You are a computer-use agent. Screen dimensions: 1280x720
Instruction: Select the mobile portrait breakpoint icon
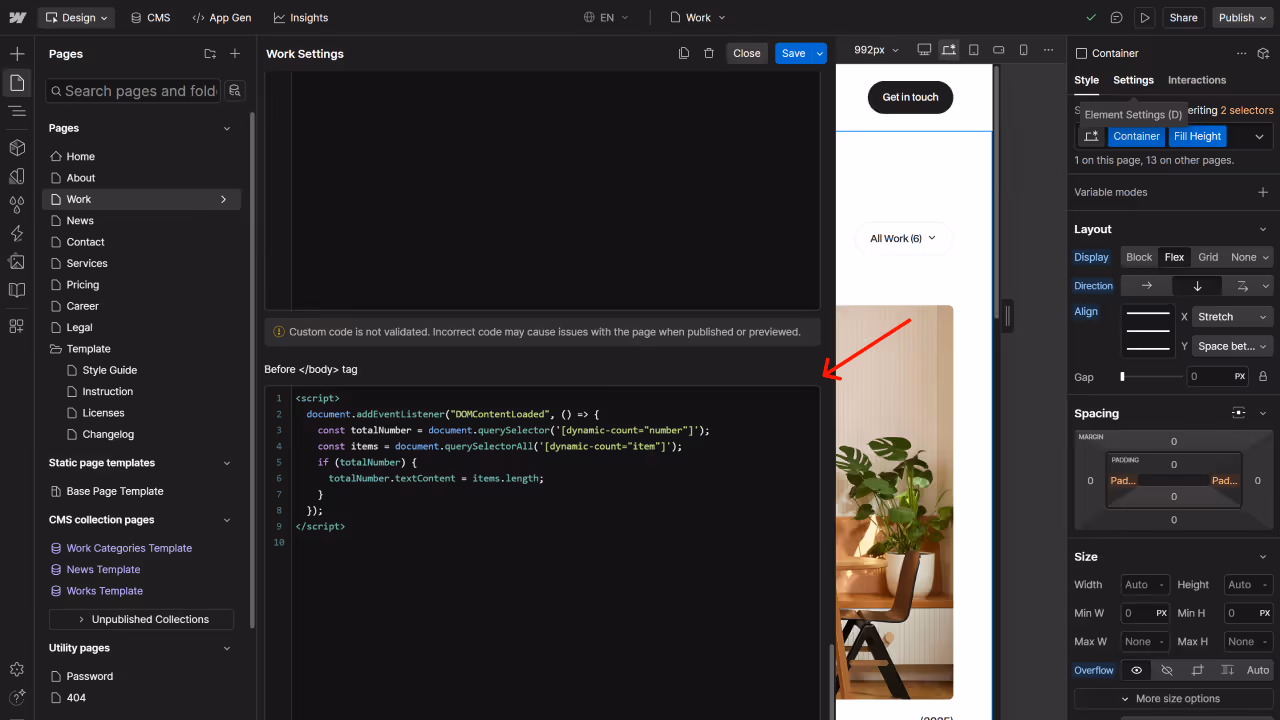[1023, 49]
